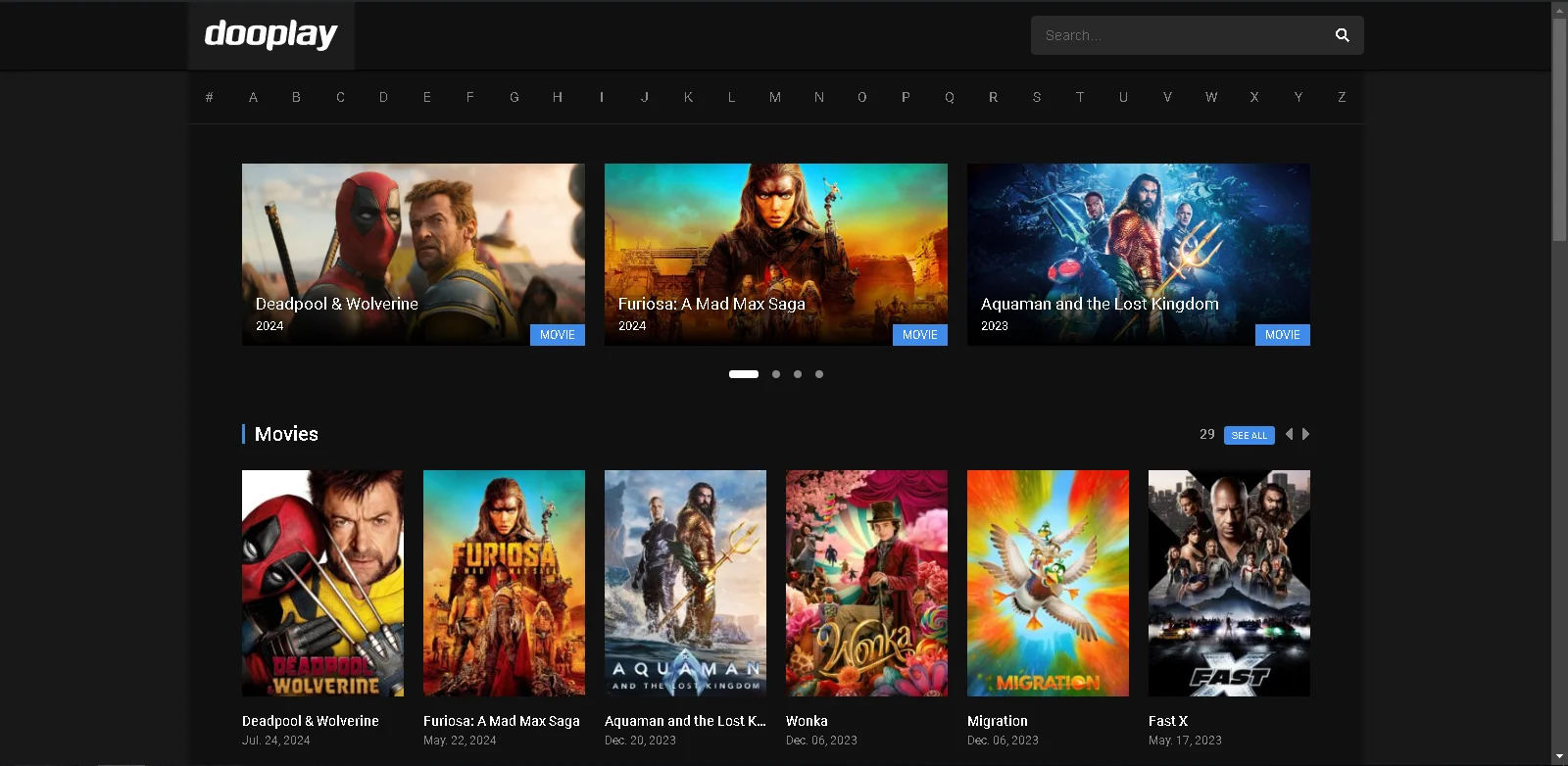Click the Jul. 24, 2024 release date
1568x766 pixels.
tap(276, 741)
